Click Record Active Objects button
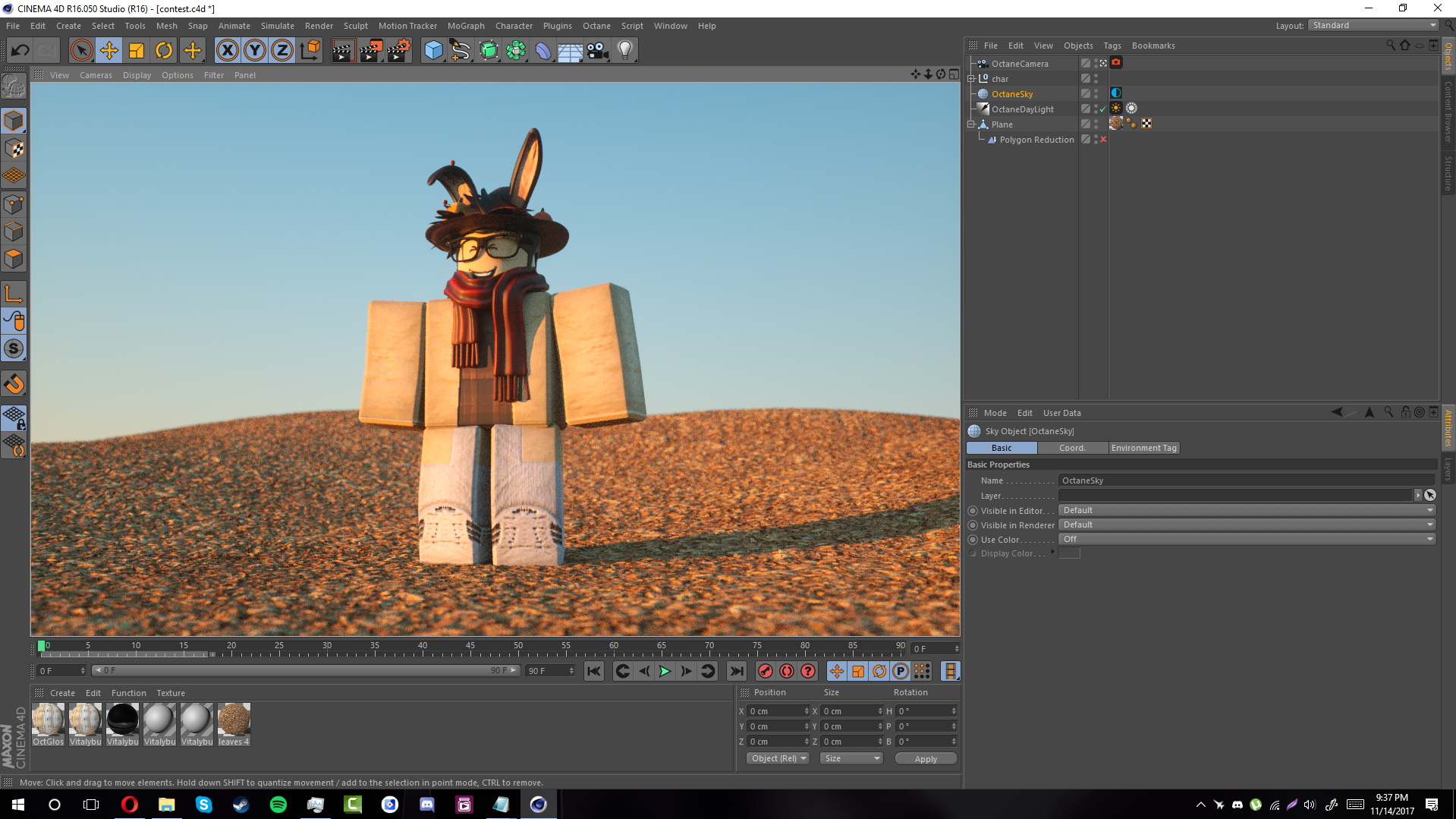 (766, 671)
